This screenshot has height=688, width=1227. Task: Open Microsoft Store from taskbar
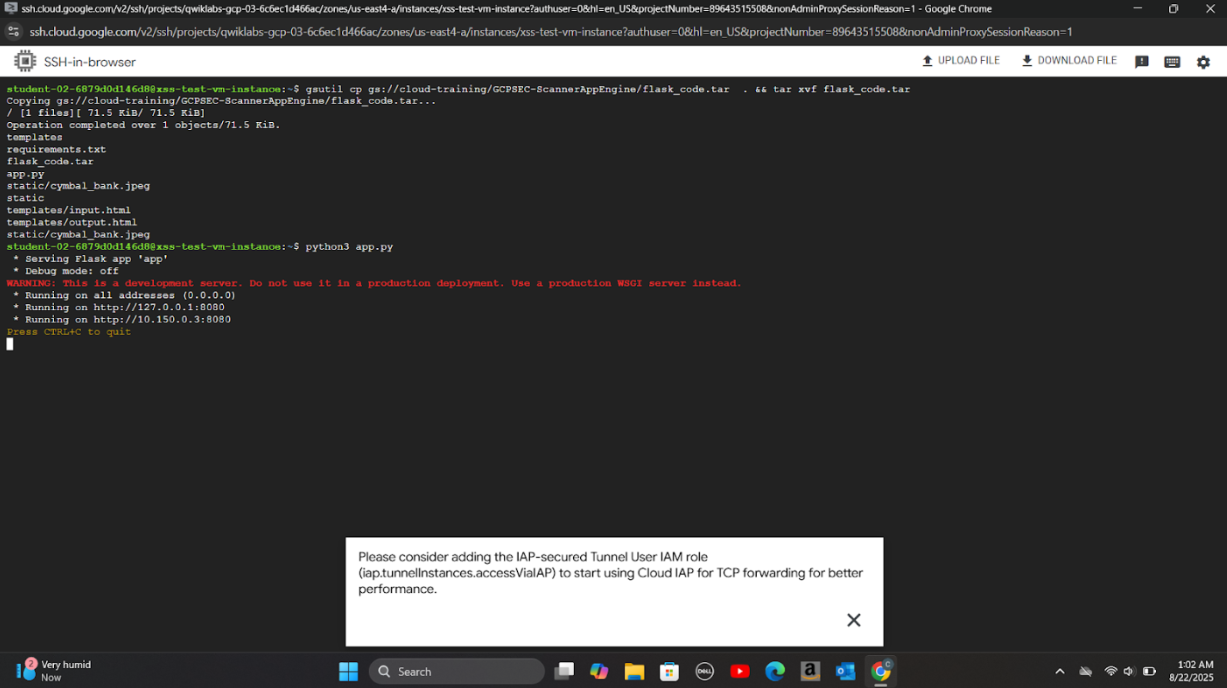pos(669,671)
